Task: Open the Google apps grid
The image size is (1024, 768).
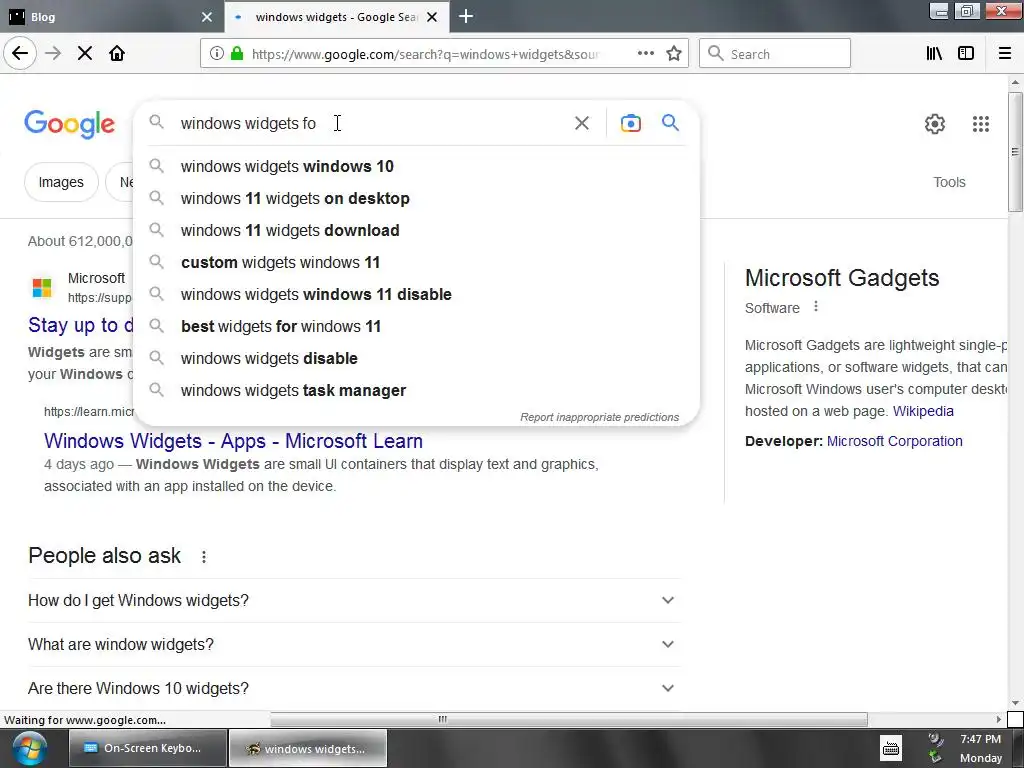Action: (980, 123)
